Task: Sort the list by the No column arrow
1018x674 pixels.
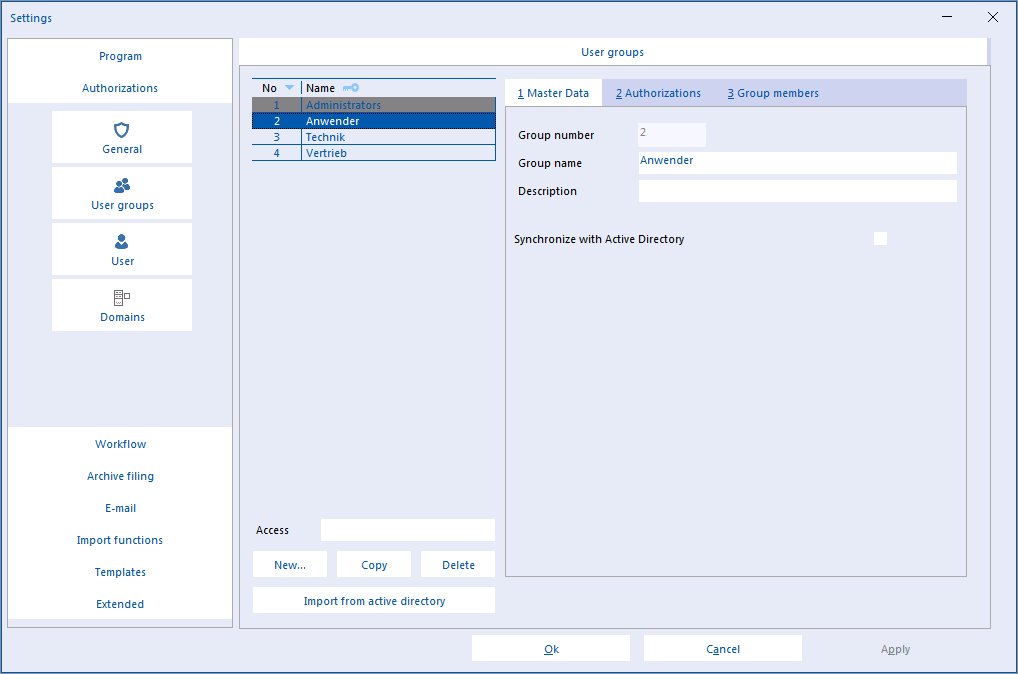Action: (x=290, y=88)
